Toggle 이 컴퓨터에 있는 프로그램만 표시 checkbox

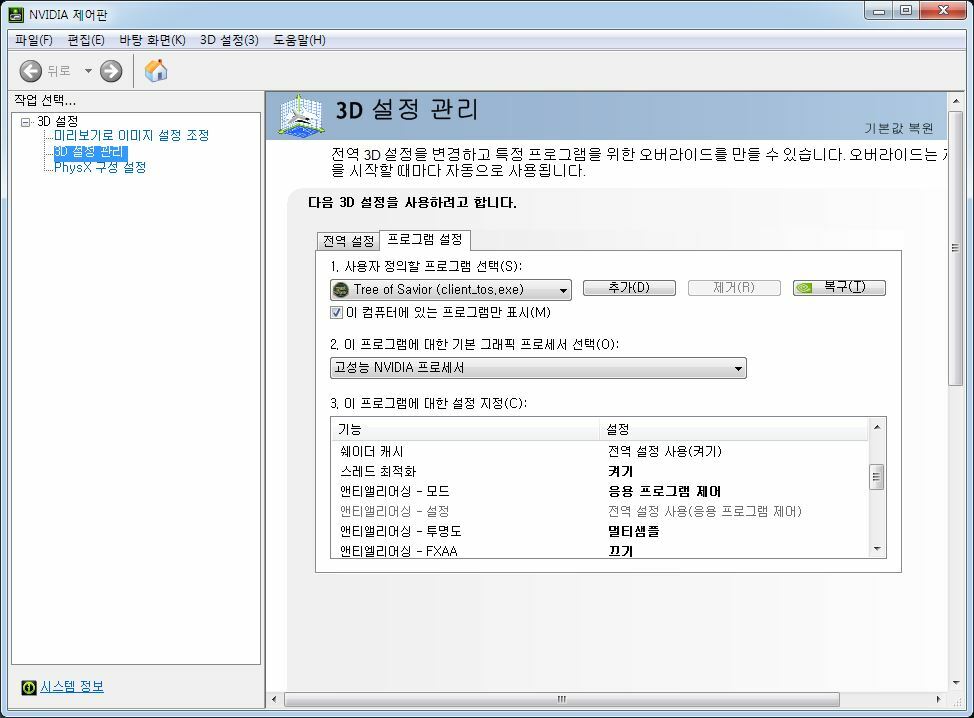(x=336, y=312)
